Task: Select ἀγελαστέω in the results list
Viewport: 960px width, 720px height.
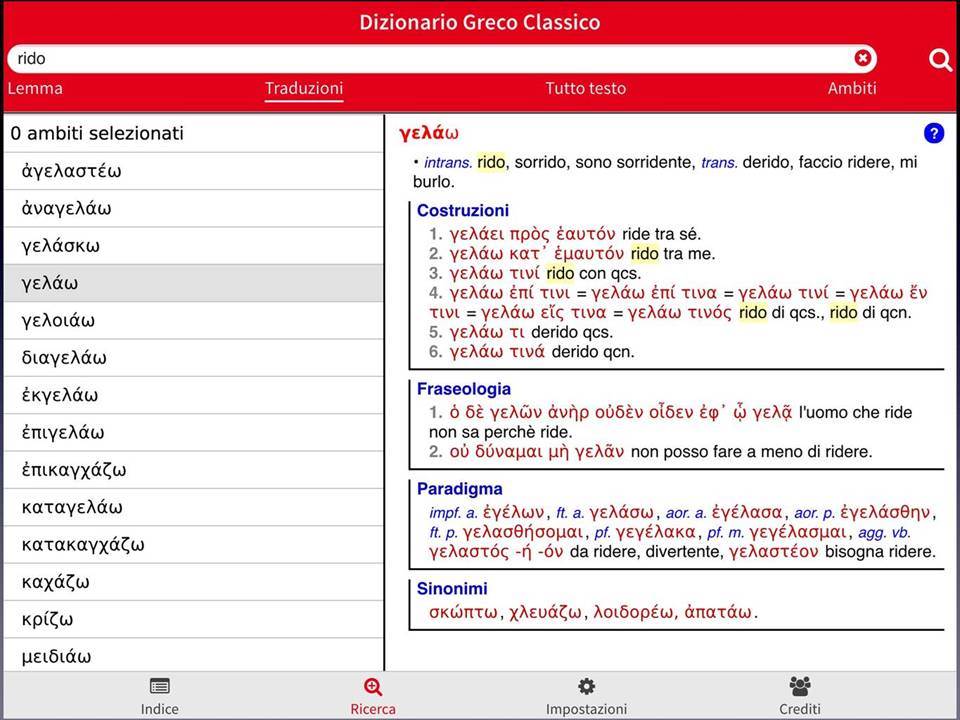Action: click(193, 171)
